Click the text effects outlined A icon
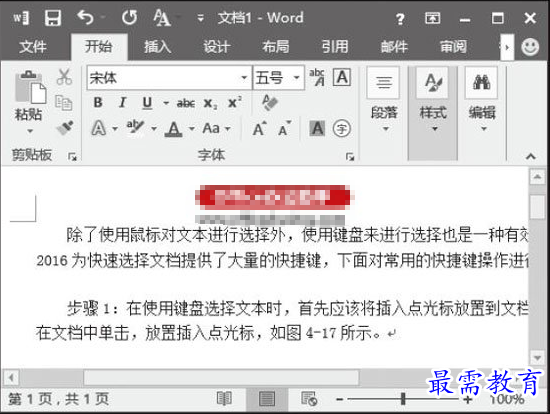The height and width of the screenshot is (414, 550). pyautogui.click(x=99, y=128)
